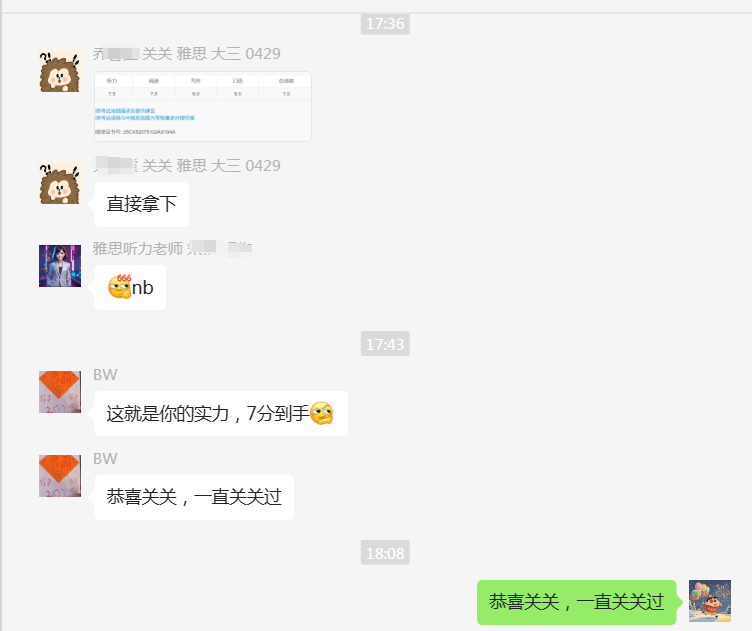Click BW's avatar beside 7分到手 message
The image size is (752, 631).
click(x=60, y=392)
